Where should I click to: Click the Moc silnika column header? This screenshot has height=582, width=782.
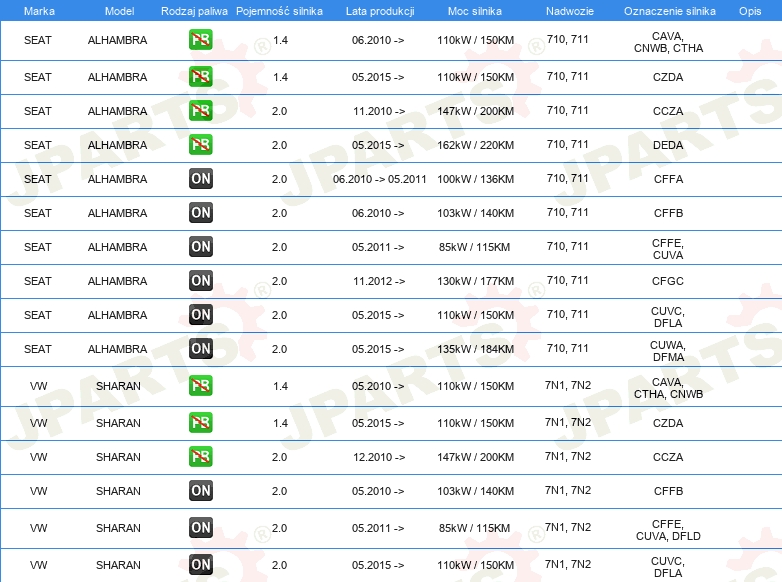(x=475, y=11)
